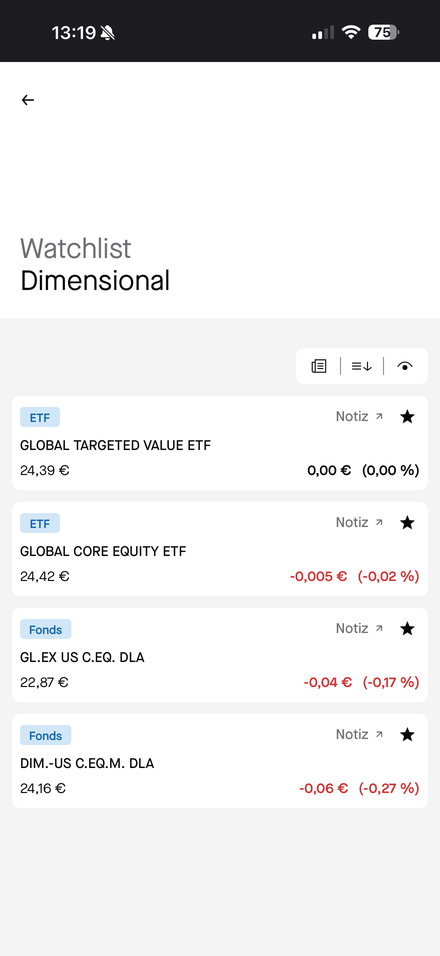Tap the back arrow icon
This screenshot has height=956, width=440.
27,100
